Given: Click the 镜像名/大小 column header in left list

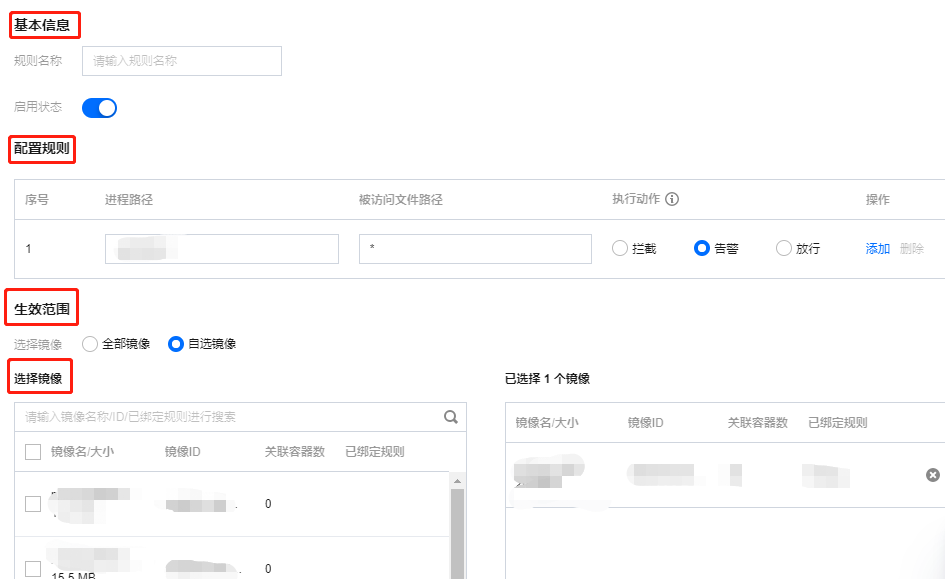Looking at the screenshot, I should (82, 452).
